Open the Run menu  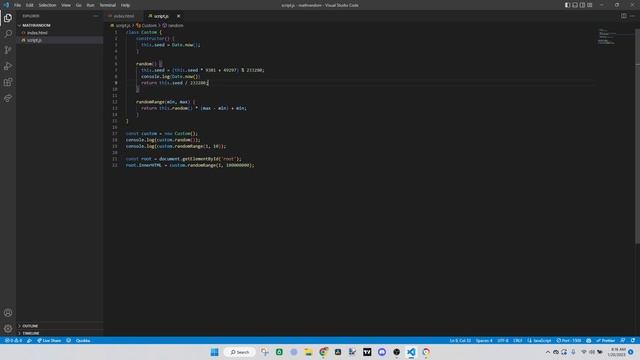click(x=90, y=5)
